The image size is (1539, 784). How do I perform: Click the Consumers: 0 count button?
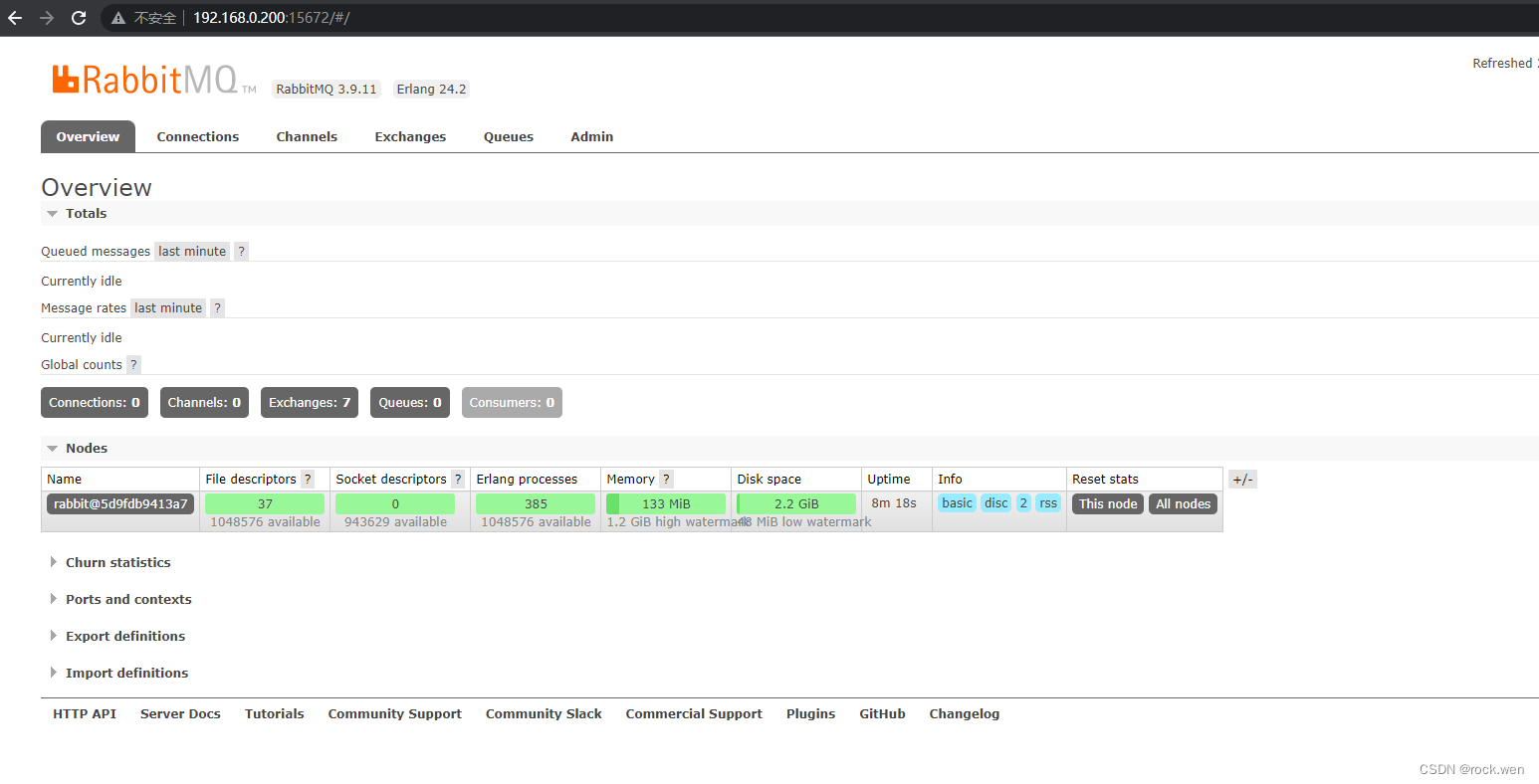coord(512,403)
